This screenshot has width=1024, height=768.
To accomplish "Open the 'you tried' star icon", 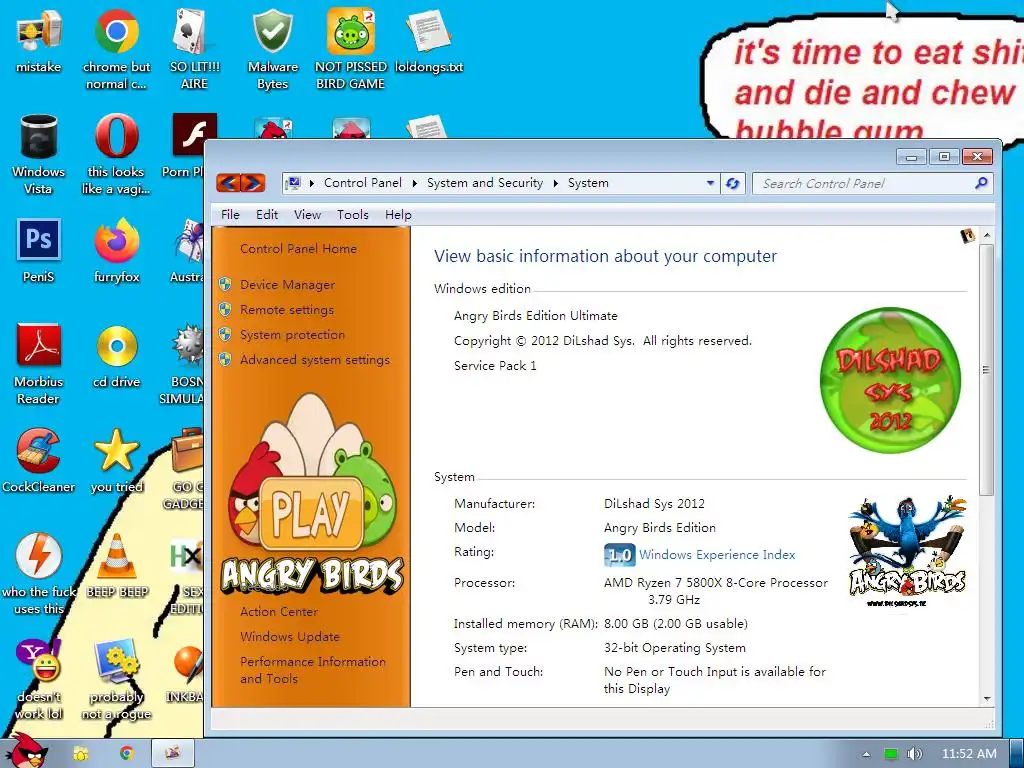I will [x=116, y=460].
